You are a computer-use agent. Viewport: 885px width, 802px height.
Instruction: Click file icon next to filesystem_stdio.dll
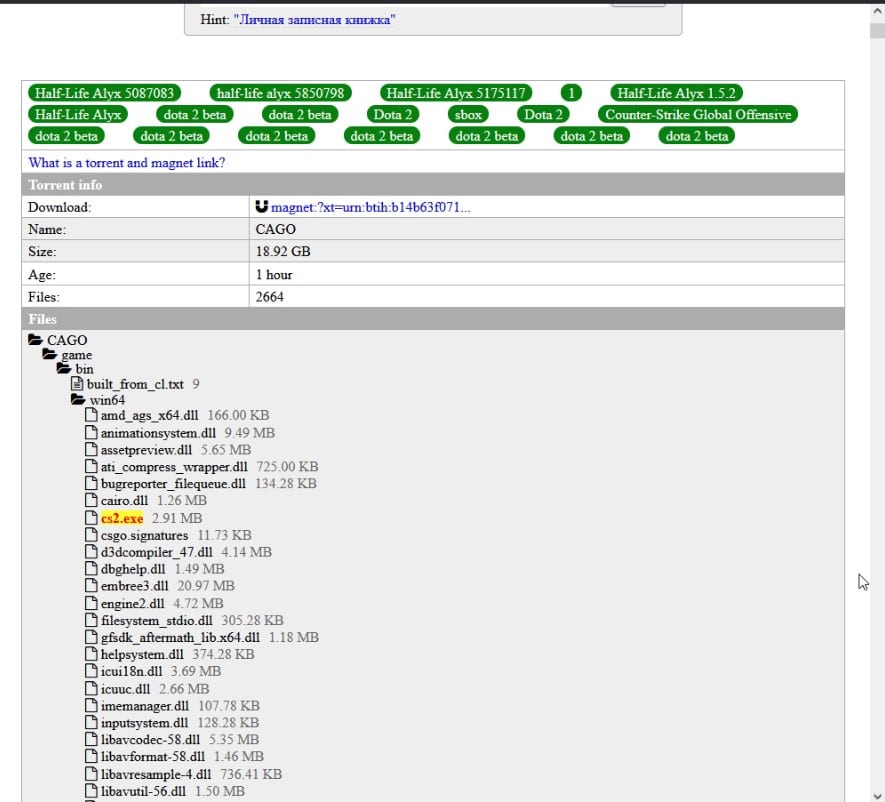(91, 620)
